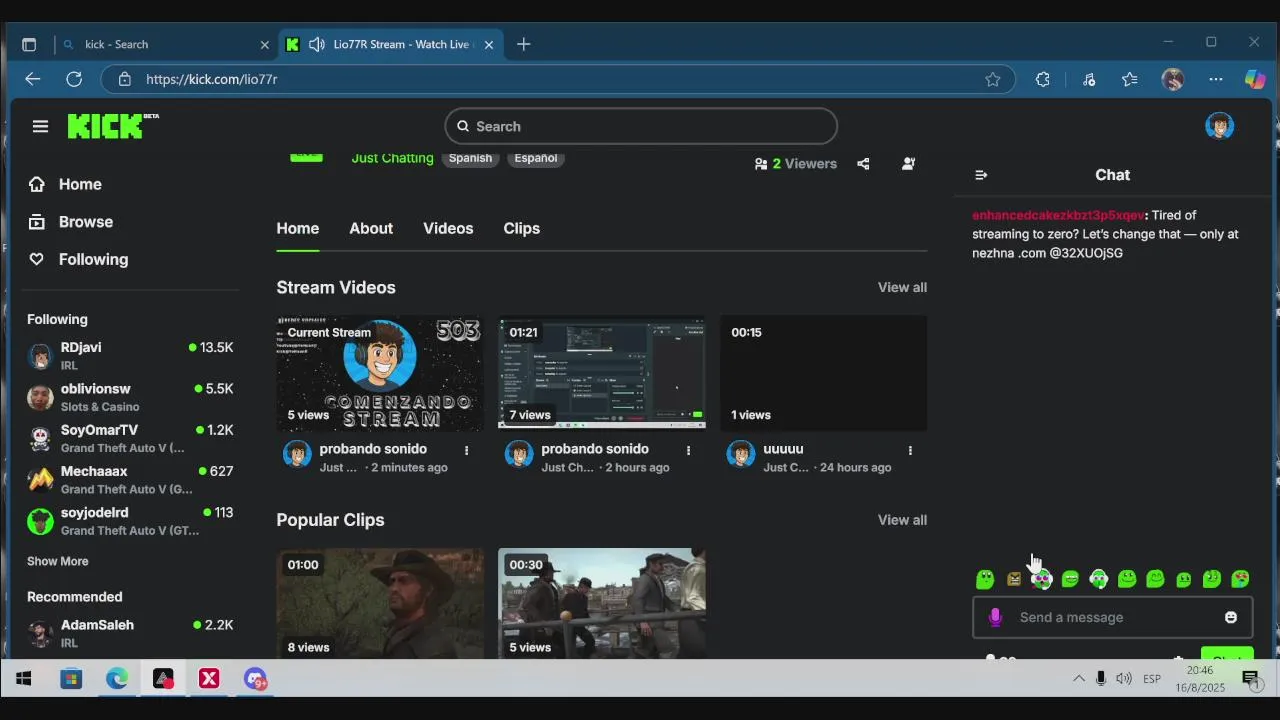Open oblivionsw channel

pos(130,397)
